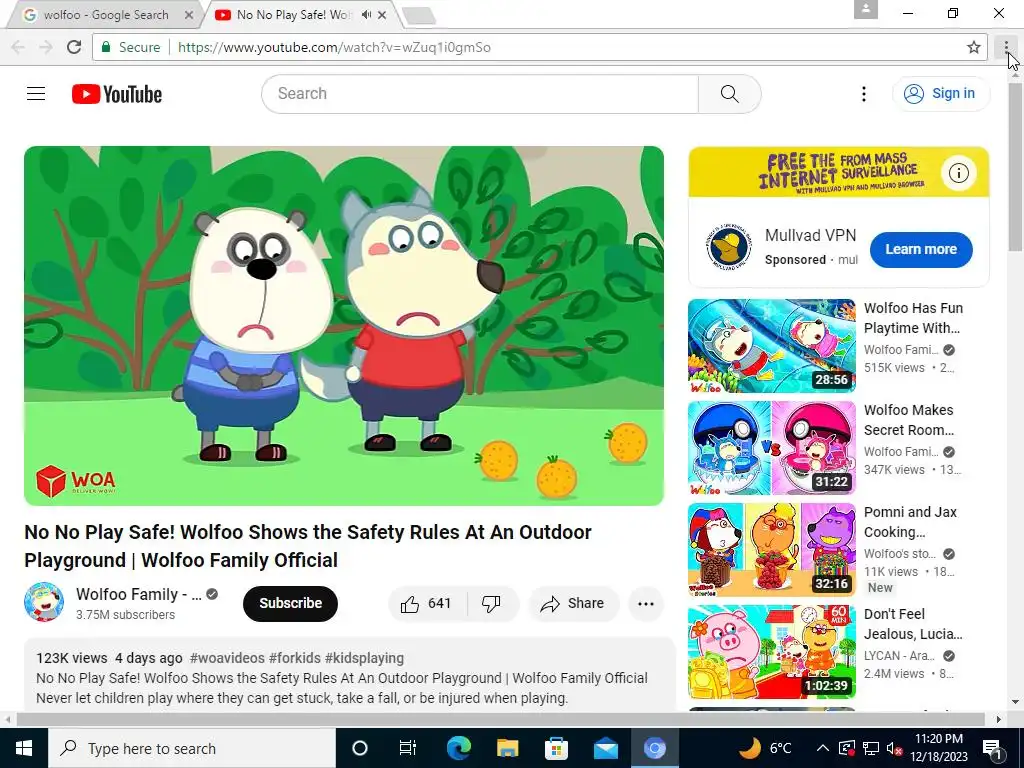Click the magnifier search button

(x=729, y=94)
